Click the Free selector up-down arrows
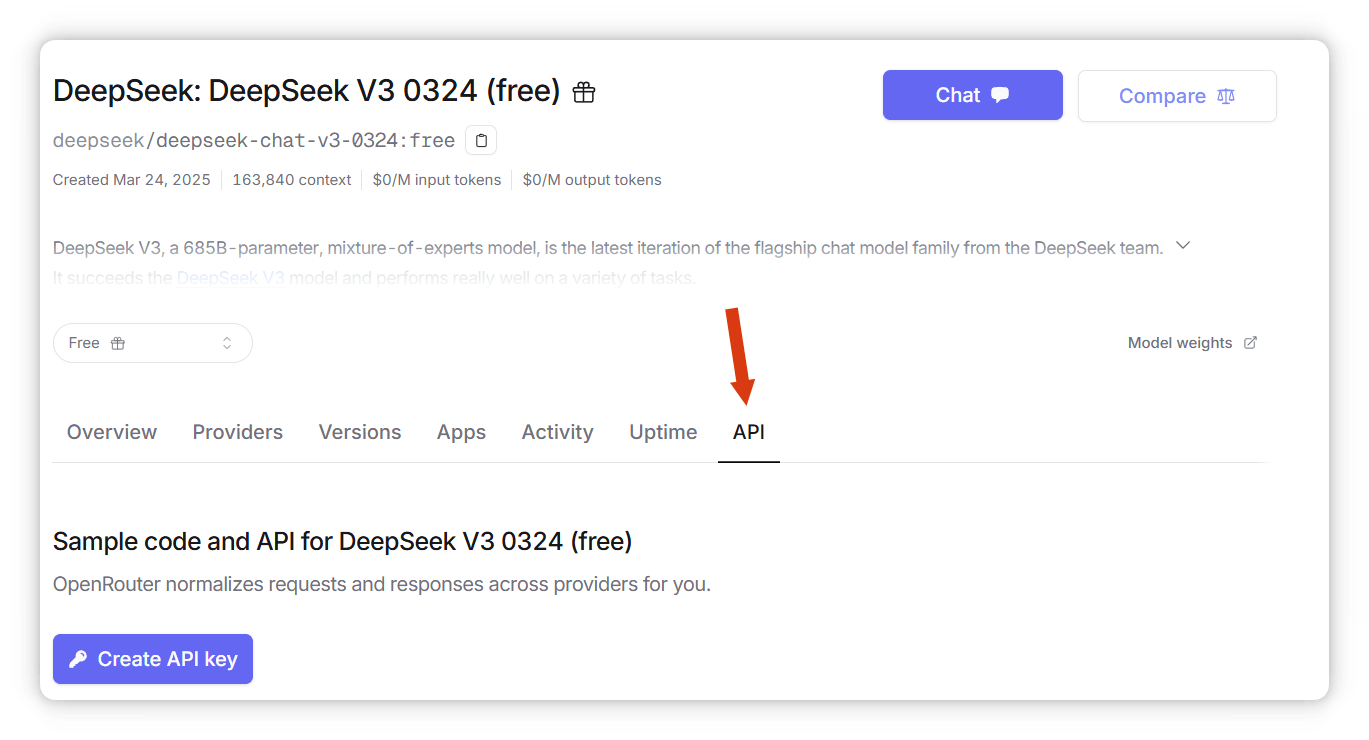Image resolution: width=1369 pixels, height=740 pixels. (227, 343)
